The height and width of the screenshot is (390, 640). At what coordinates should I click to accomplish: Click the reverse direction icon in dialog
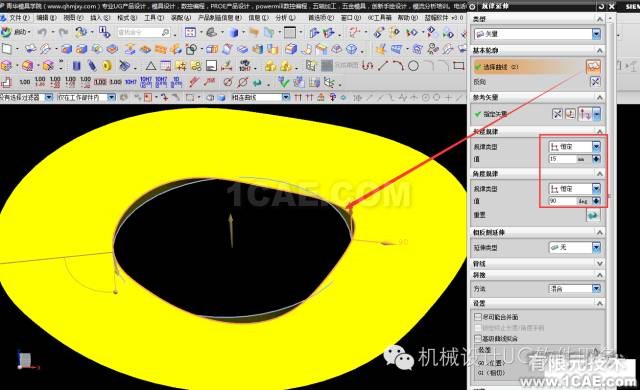pos(595,82)
